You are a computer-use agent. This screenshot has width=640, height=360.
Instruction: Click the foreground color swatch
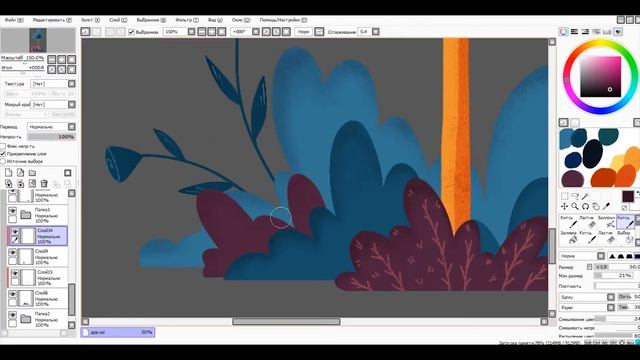tap(627, 196)
